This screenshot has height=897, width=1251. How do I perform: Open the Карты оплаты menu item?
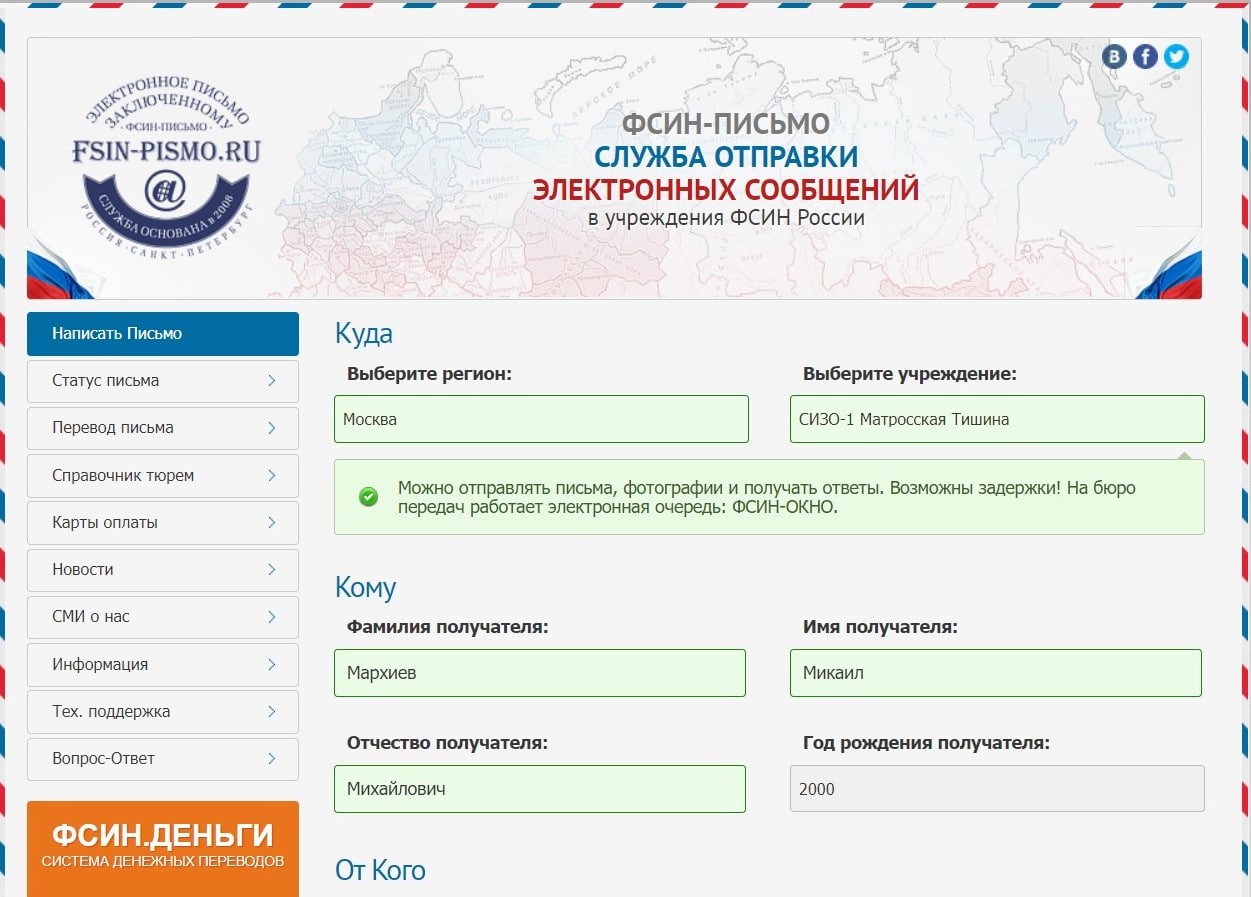pos(163,523)
